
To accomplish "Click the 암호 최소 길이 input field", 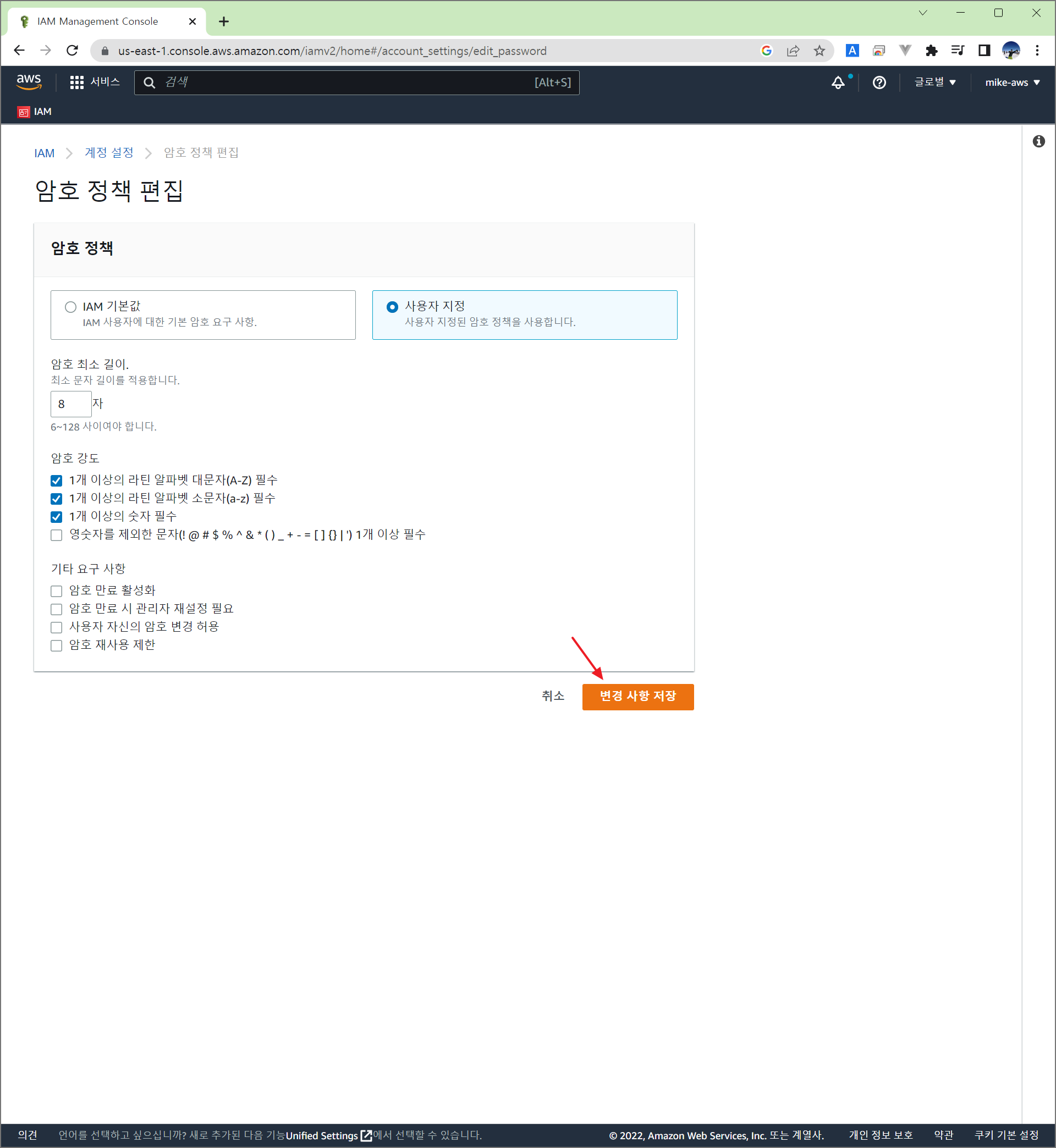I will (x=71, y=404).
